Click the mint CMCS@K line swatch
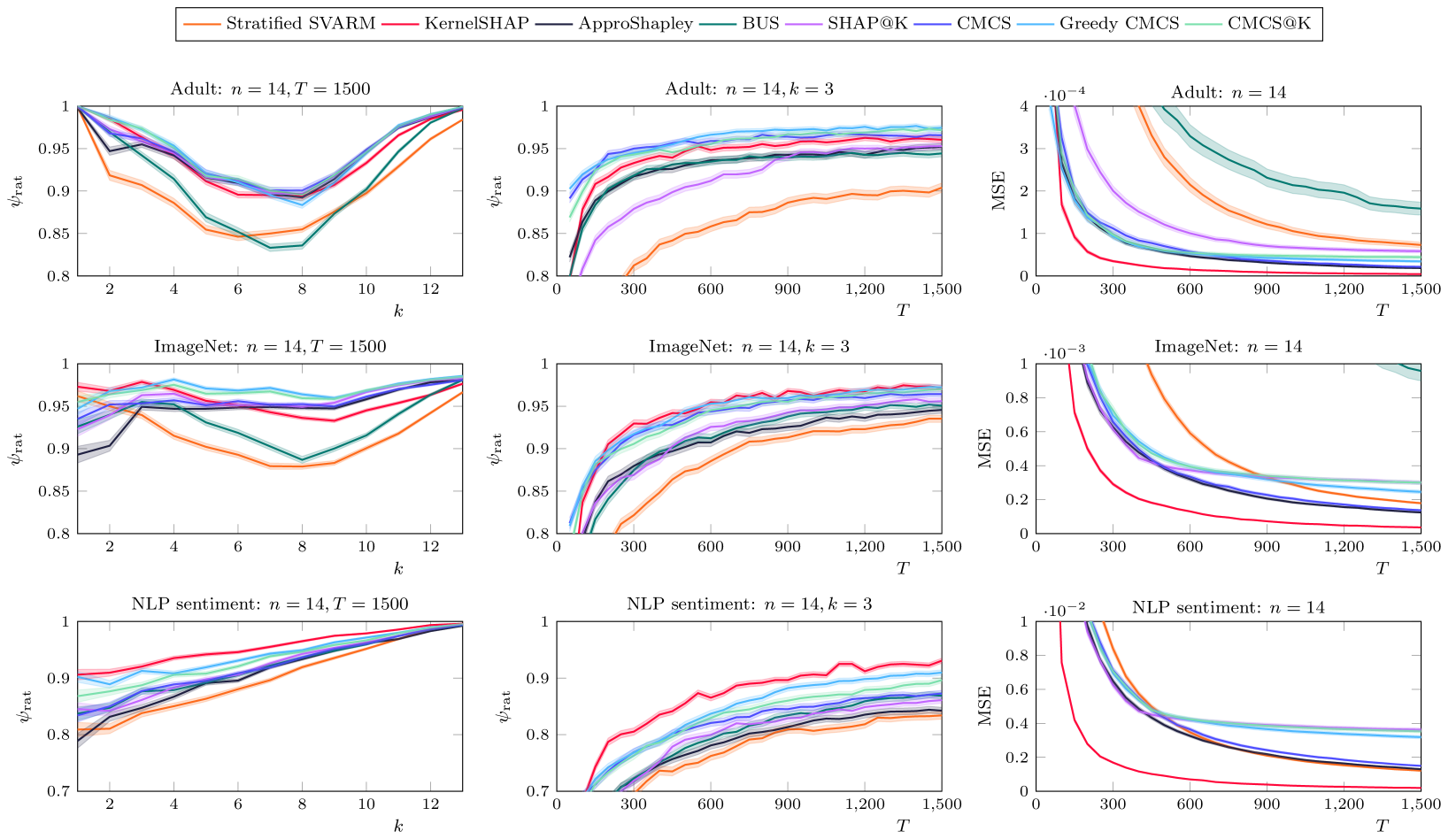This screenshot has height=839, width=1456. pos(1203,25)
